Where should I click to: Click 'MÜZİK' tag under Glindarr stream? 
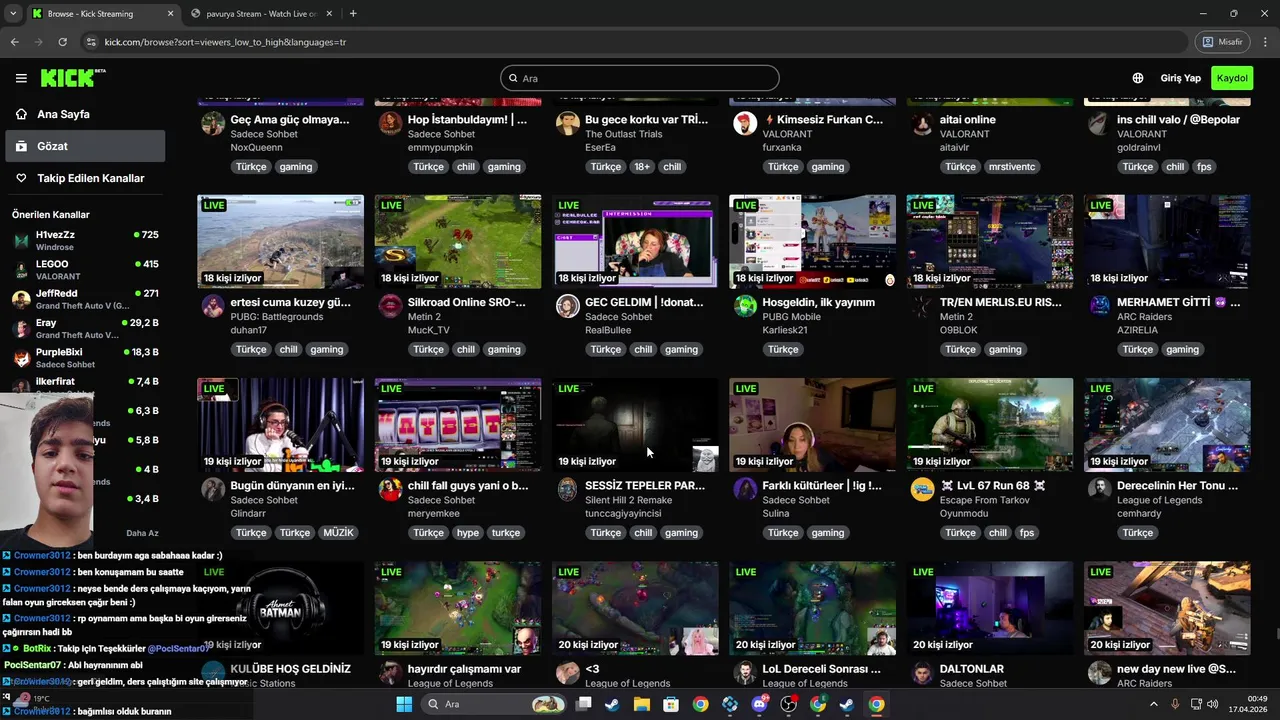338,533
